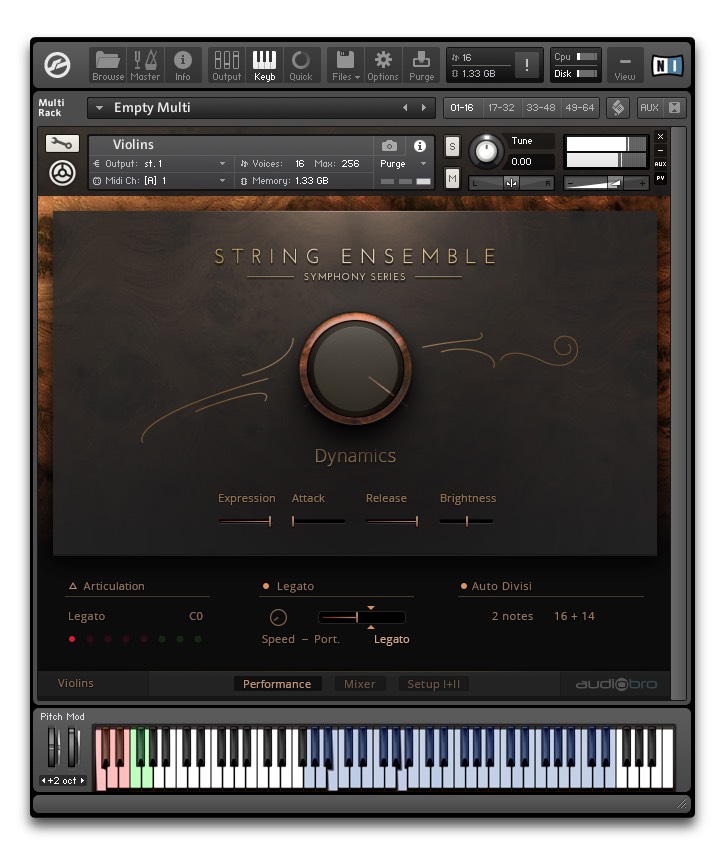This screenshot has height=854, width=726.
Task: Open the Output st. 1 dropdown
Action: pyautogui.click(x=160, y=163)
